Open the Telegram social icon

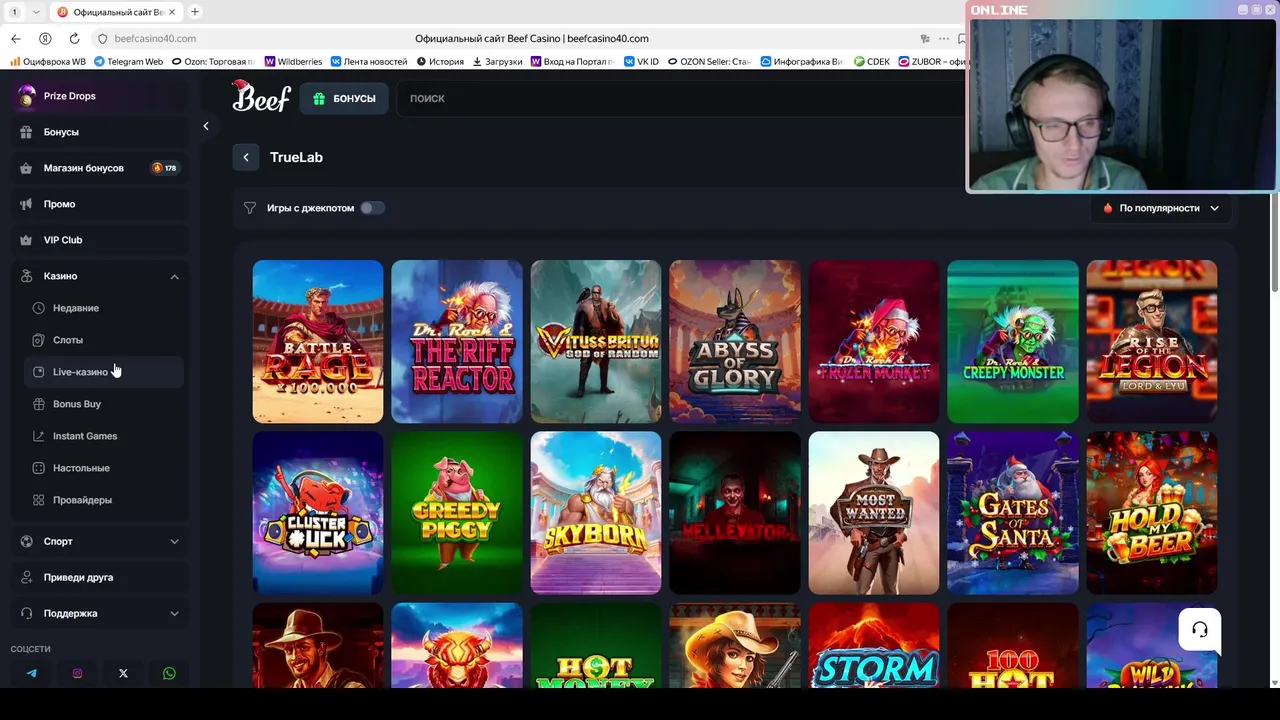[32, 673]
